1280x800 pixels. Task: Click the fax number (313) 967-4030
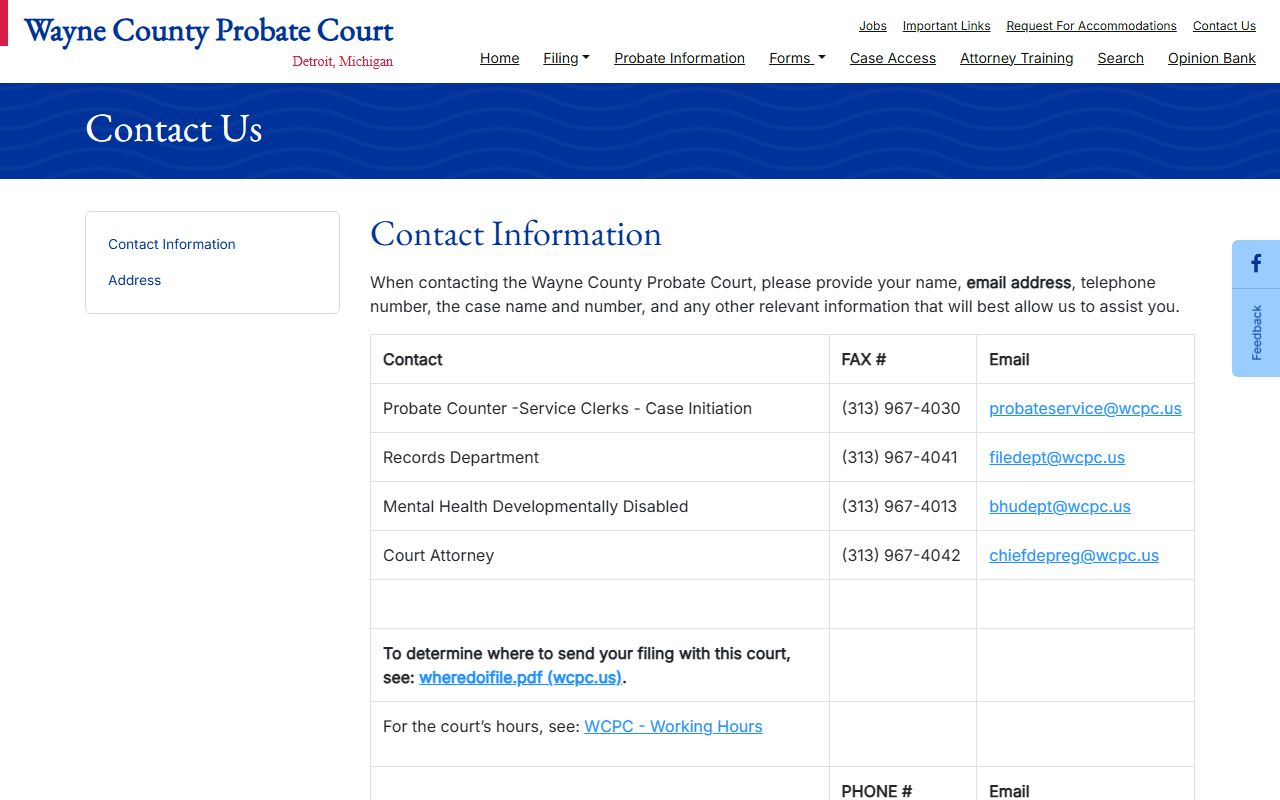pos(901,408)
